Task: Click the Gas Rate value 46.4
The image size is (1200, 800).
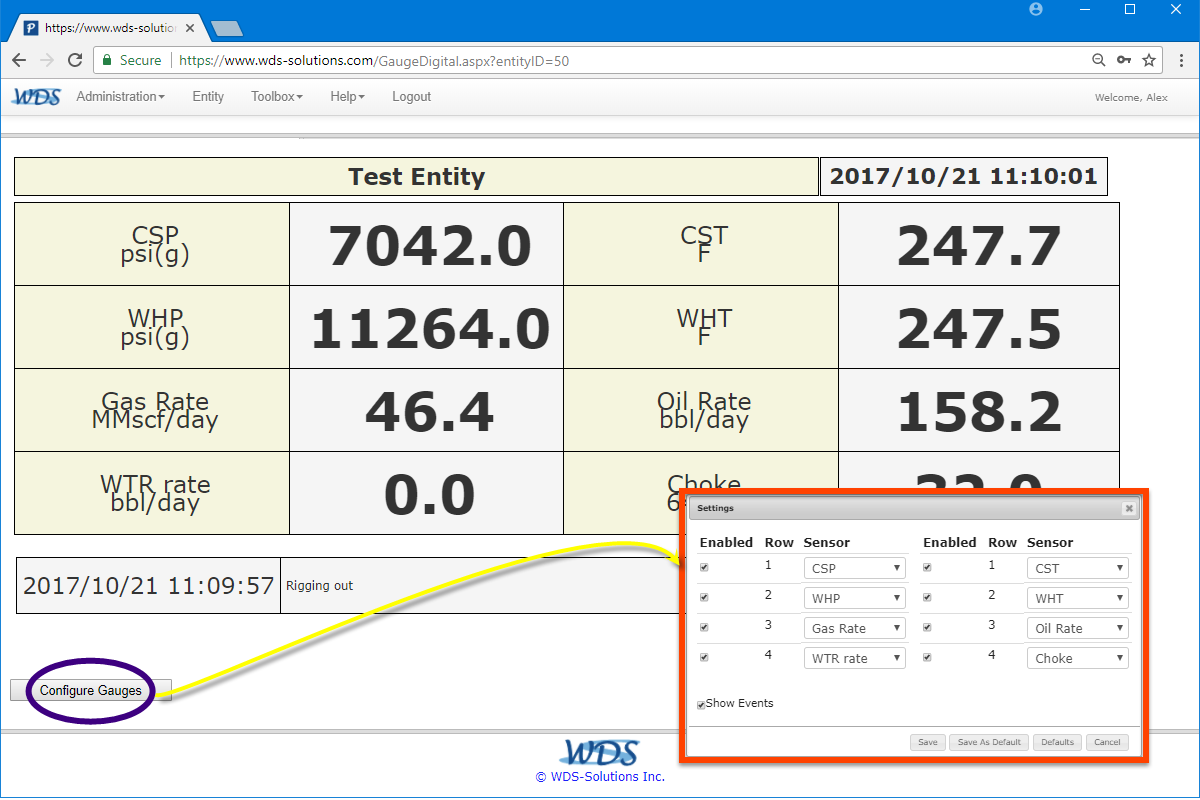Action: [430, 412]
